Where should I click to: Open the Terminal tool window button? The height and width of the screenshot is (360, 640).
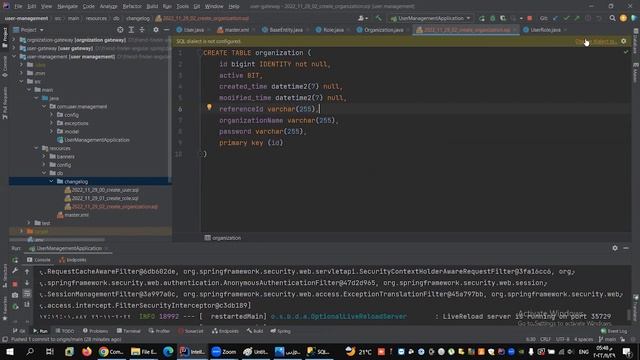128,331
